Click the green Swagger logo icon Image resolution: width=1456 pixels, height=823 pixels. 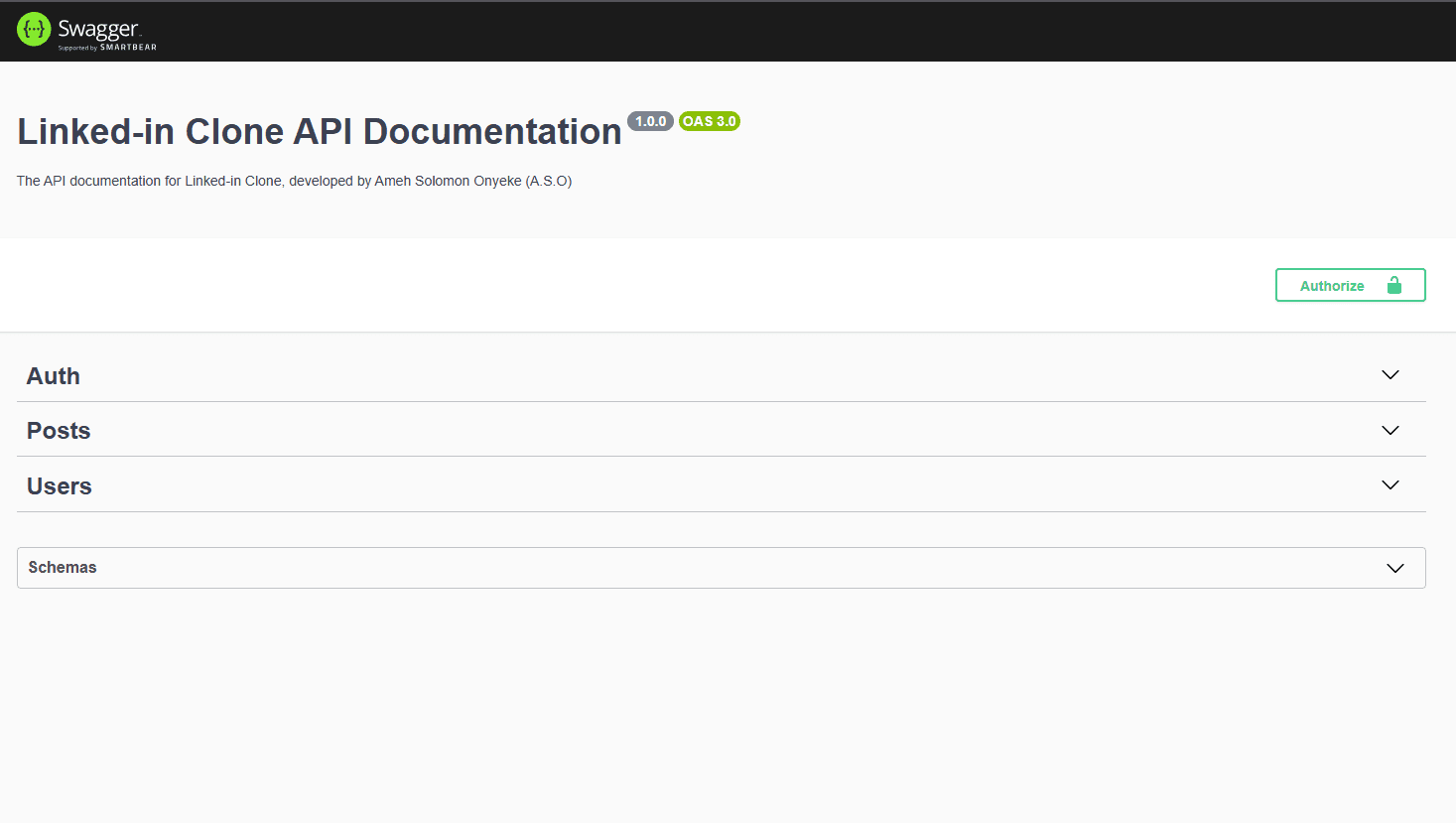click(34, 30)
